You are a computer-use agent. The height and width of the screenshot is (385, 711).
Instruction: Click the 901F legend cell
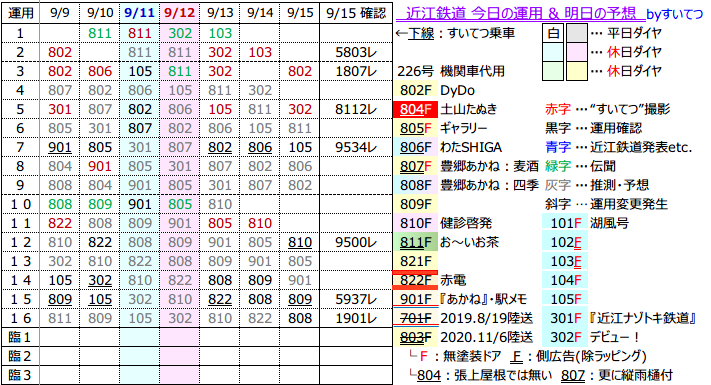click(x=415, y=299)
